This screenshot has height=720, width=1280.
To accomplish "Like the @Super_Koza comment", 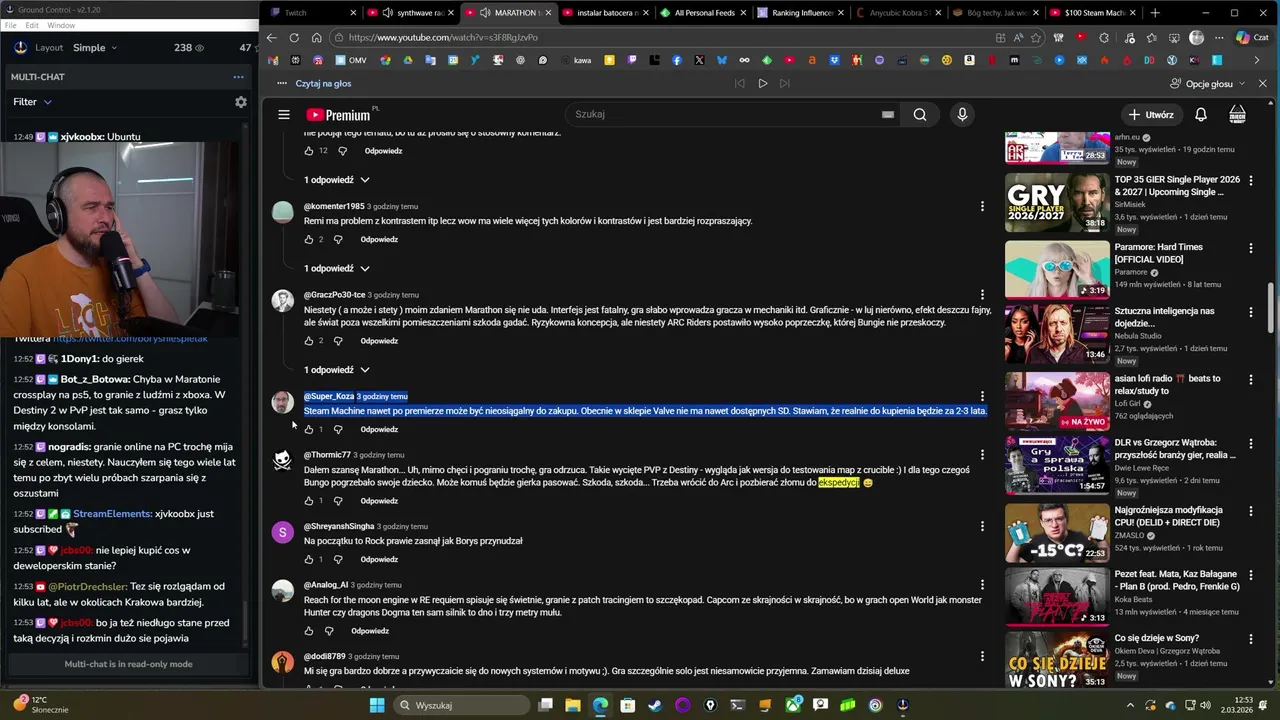I will coord(308,430).
